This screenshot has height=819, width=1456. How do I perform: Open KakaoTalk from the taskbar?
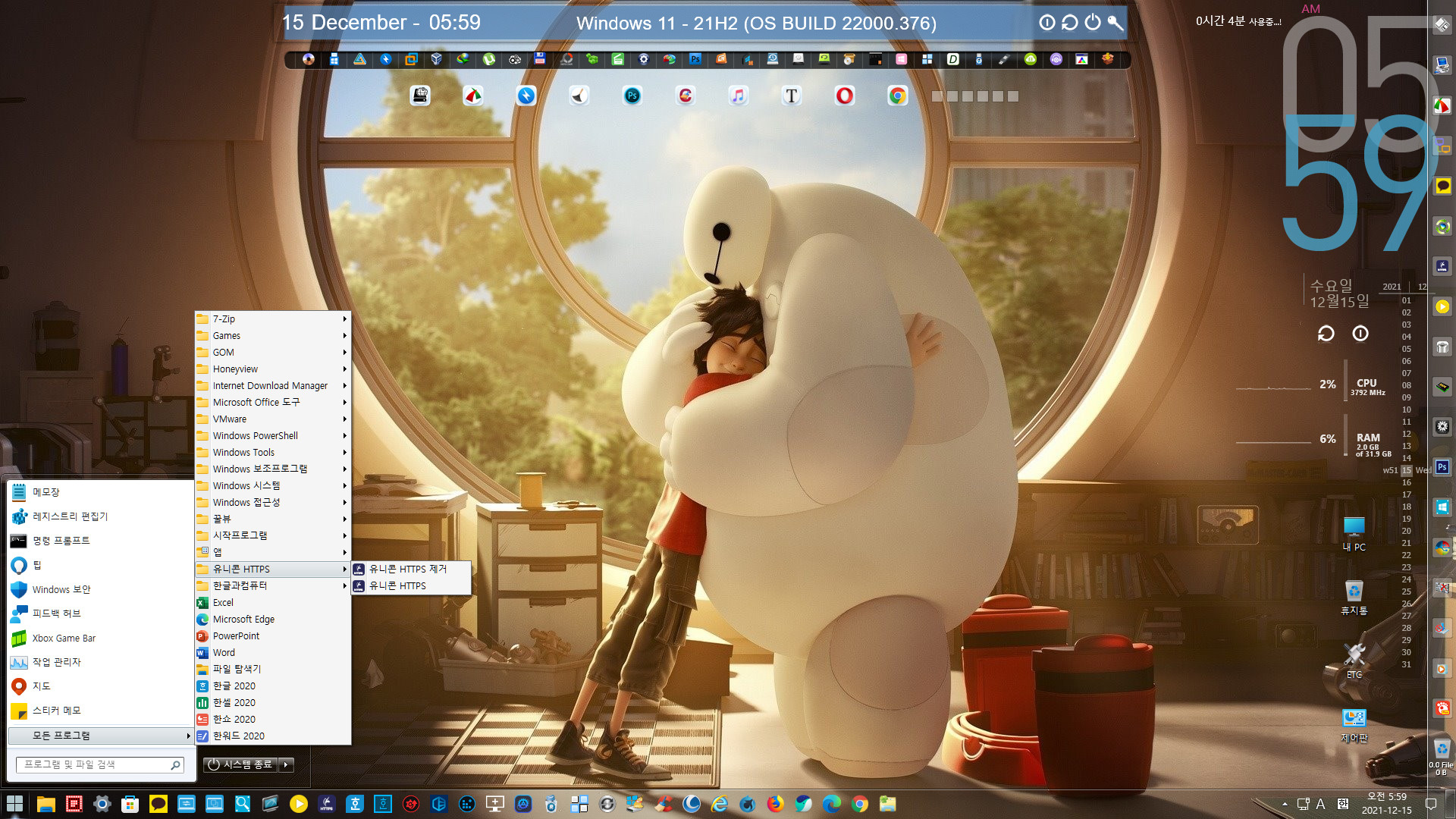coord(158,804)
